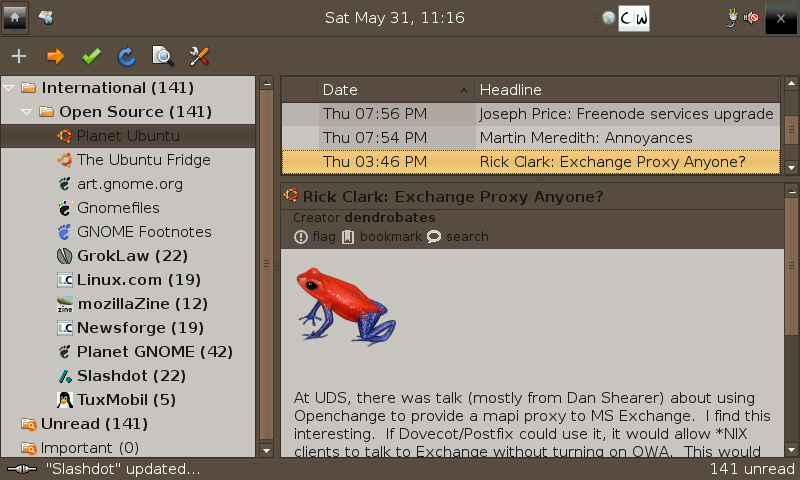Click the 141 unread status bar text
Viewport: 800px width, 480px height.
752,469
